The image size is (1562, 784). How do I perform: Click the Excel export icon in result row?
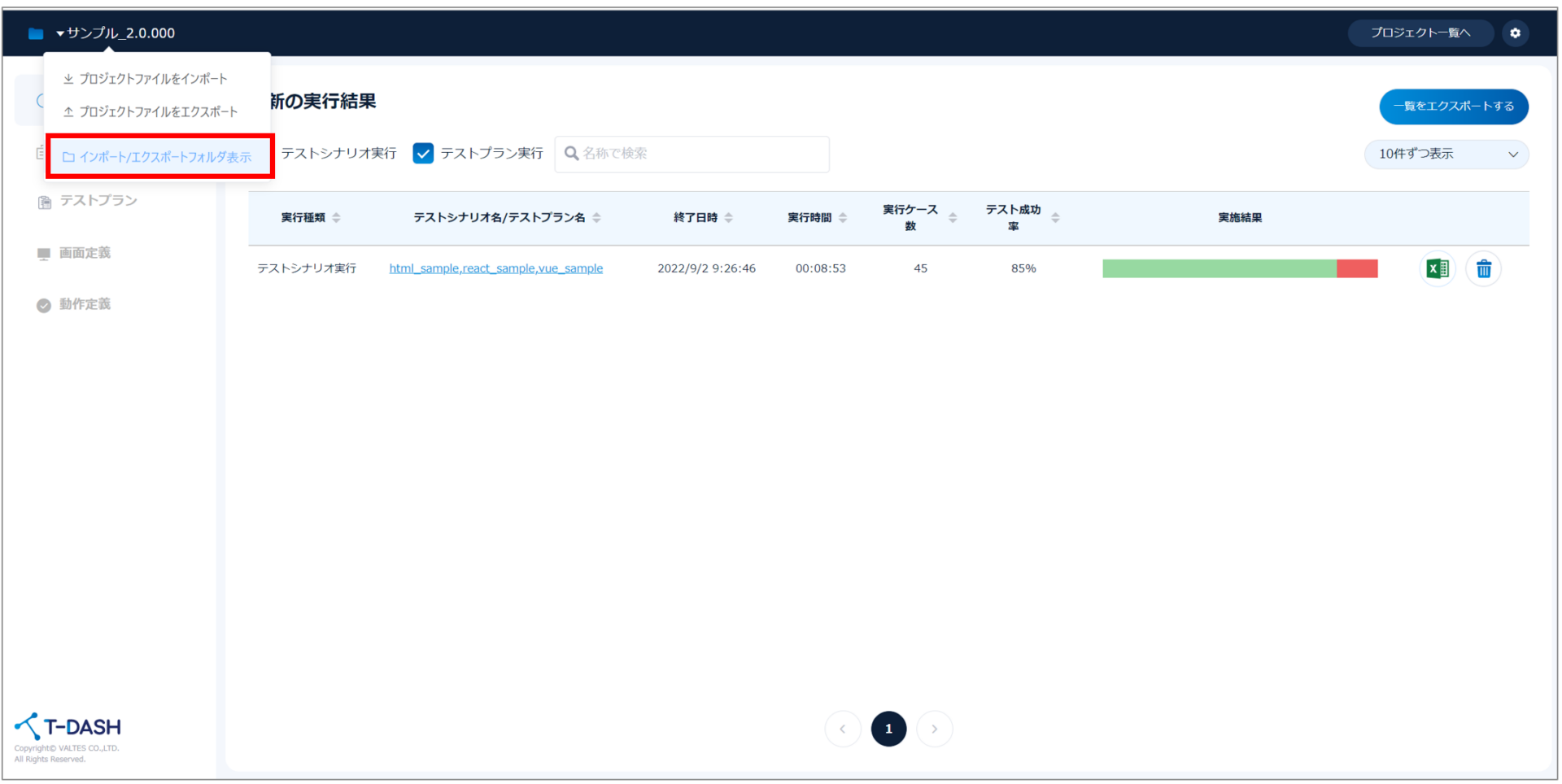1437,268
